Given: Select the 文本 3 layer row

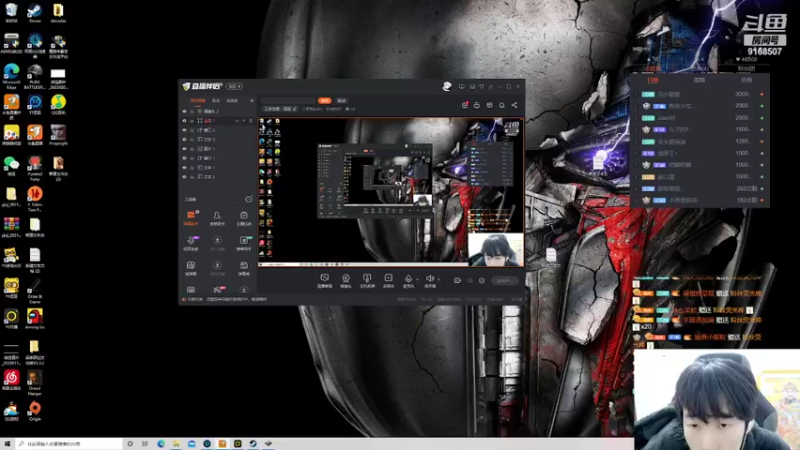Looking at the screenshot, I should coord(218,139).
